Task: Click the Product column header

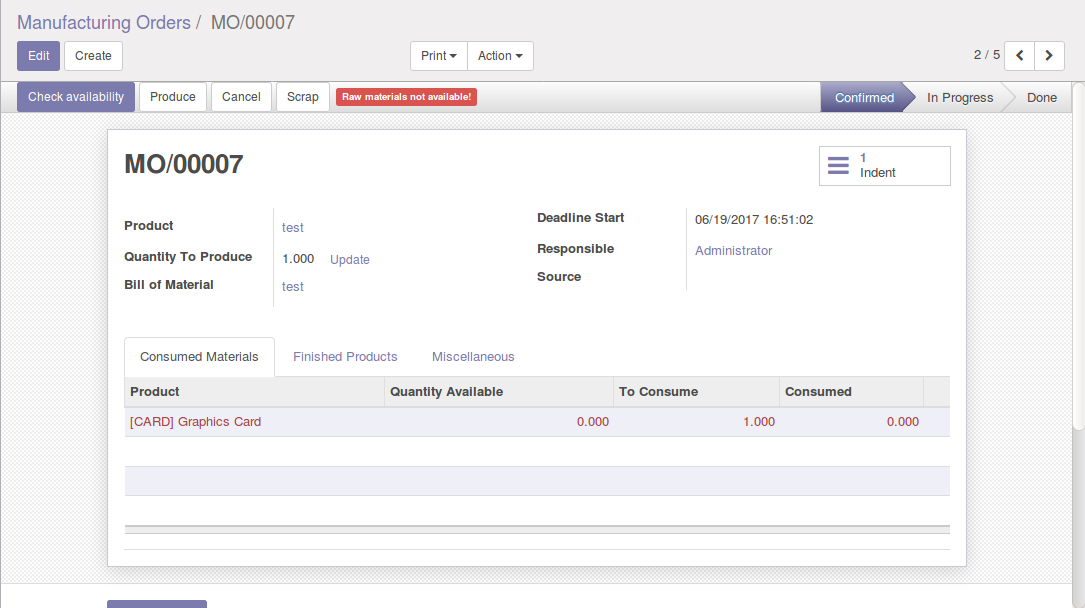Action: (x=255, y=391)
